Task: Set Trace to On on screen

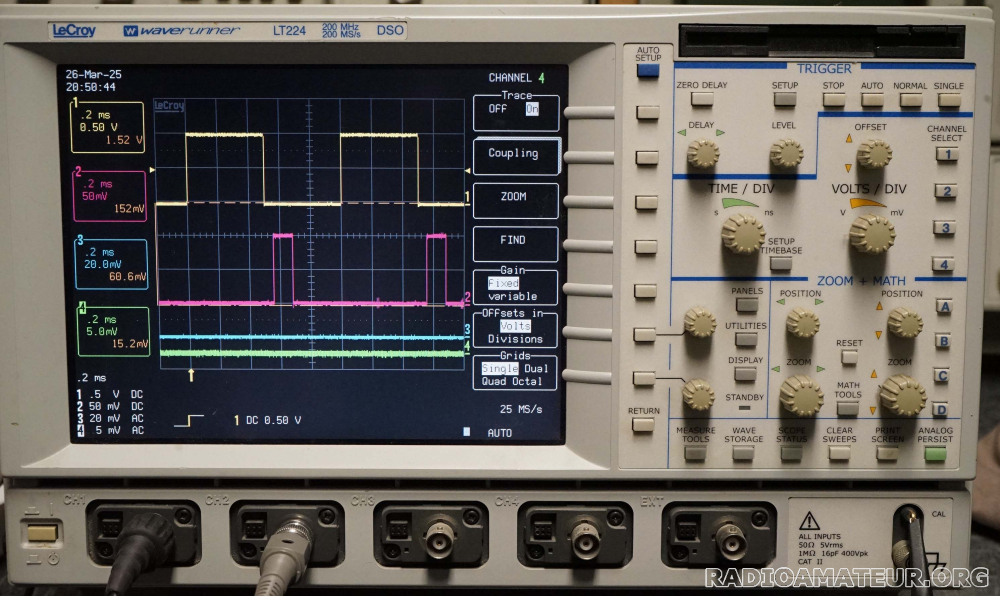Action: 532,109
